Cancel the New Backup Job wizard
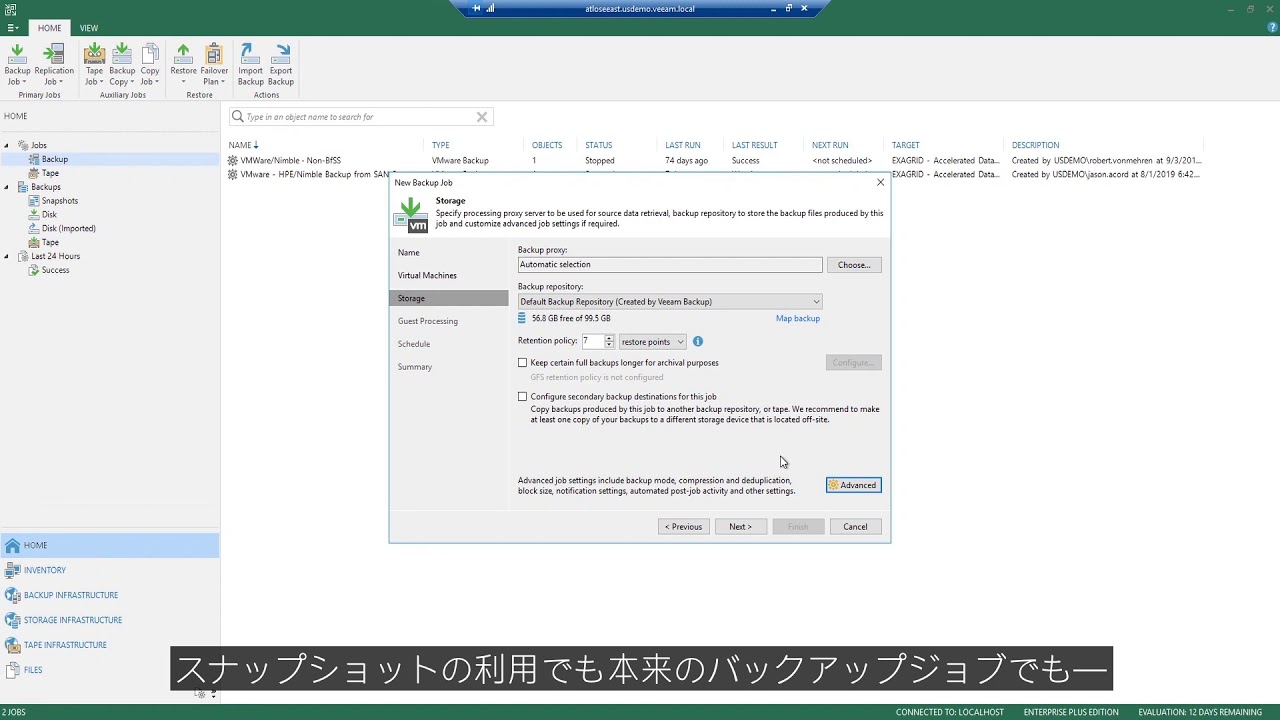 pos(855,527)
